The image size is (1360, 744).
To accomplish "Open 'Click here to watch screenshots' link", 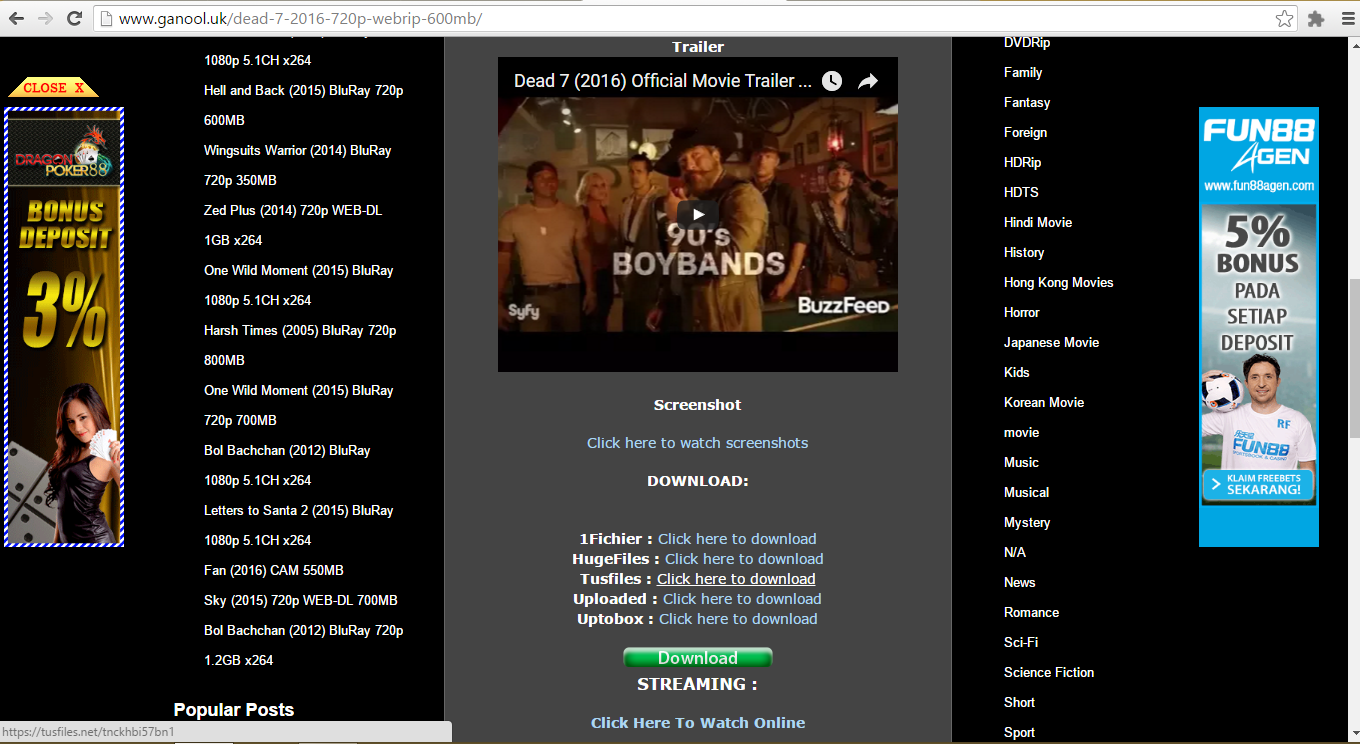I will point(698,443).
